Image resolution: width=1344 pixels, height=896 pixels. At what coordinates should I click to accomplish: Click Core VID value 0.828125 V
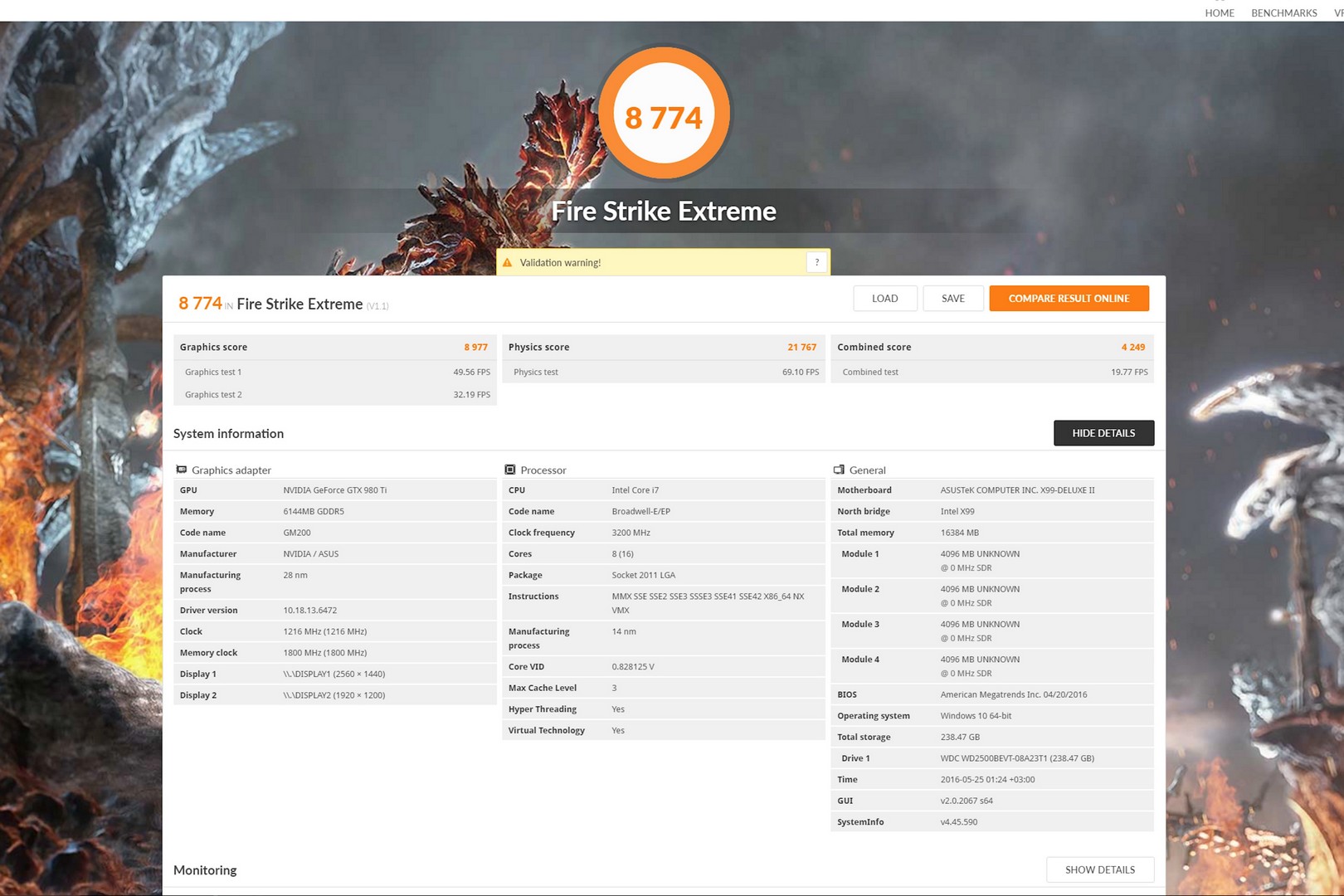(x=633, y=667)
